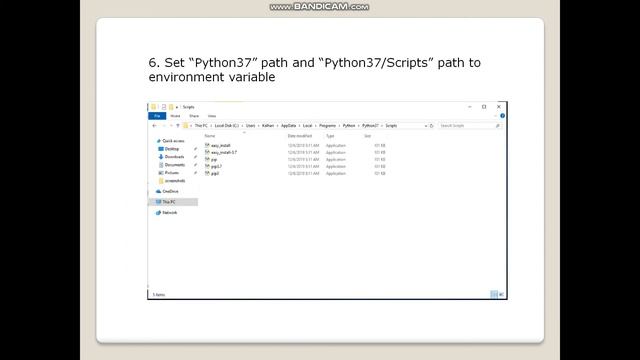Sort files by the Name column header
The height and width of the screenshot is (360, 640).
pos(210,136)
